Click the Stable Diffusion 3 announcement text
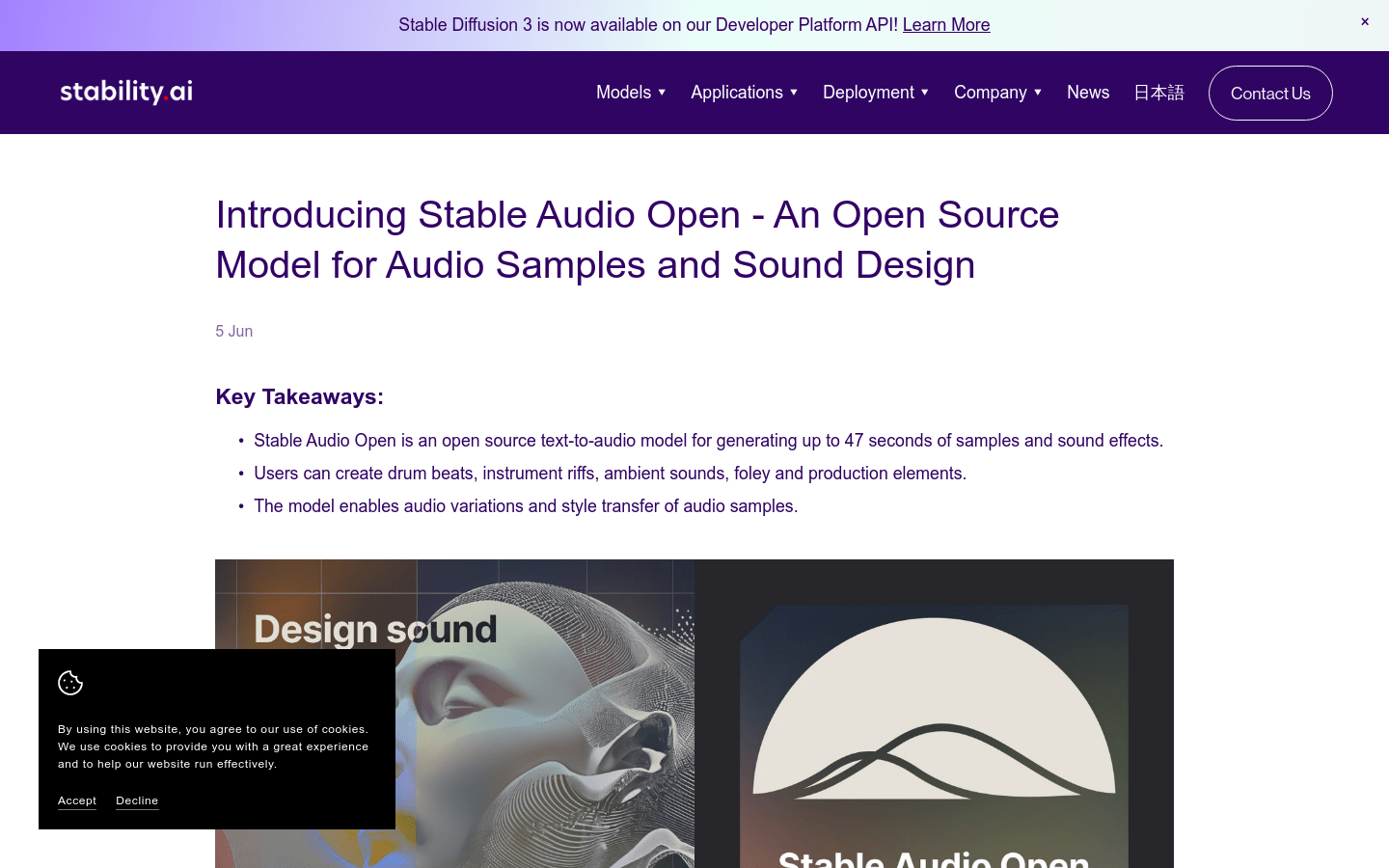Viewport: 1389px width, 868px height. tap(648, 25)
